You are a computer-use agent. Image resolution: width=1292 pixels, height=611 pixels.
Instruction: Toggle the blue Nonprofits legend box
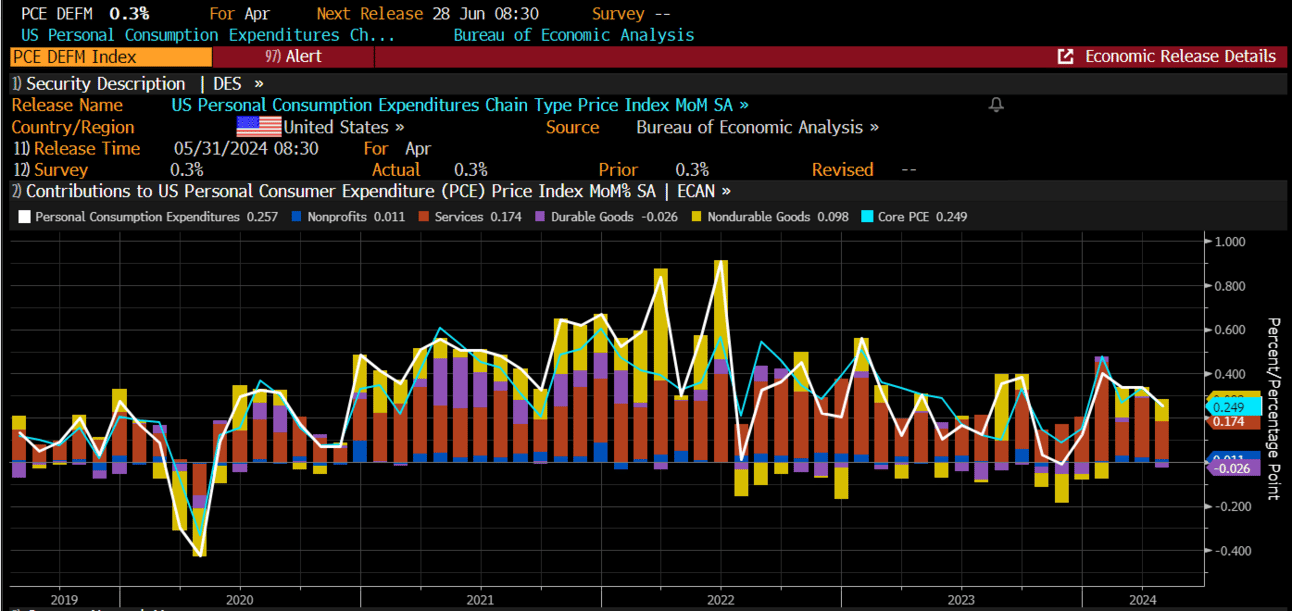(297, 216)
